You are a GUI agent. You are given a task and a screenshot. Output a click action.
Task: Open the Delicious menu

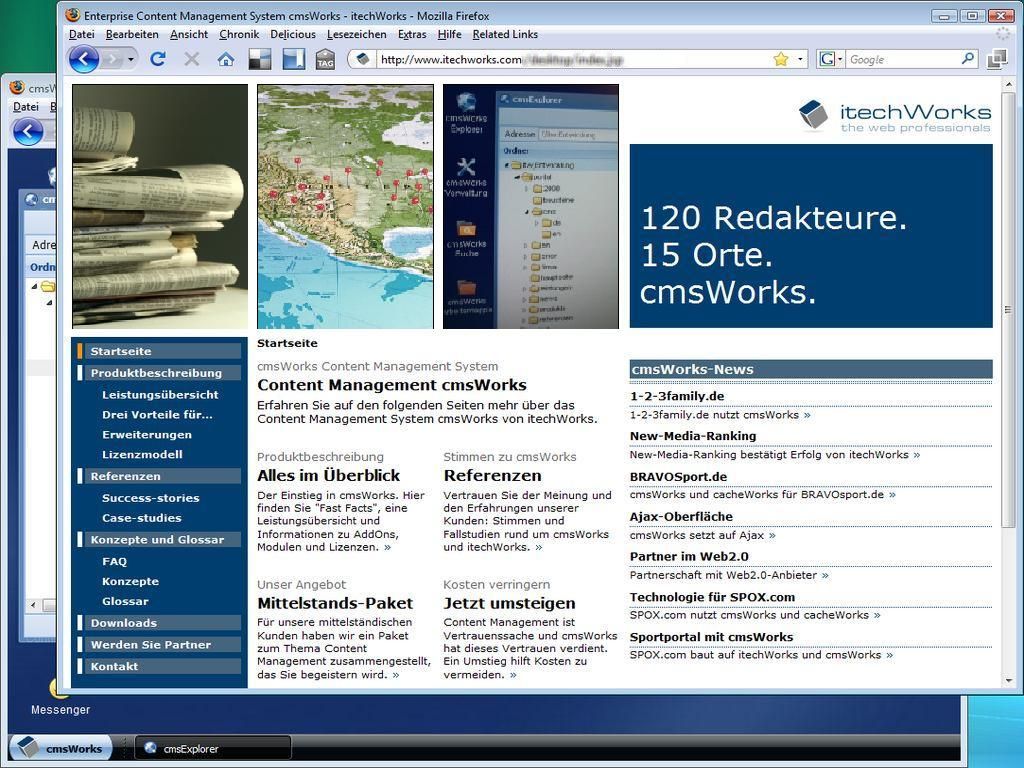293,35
